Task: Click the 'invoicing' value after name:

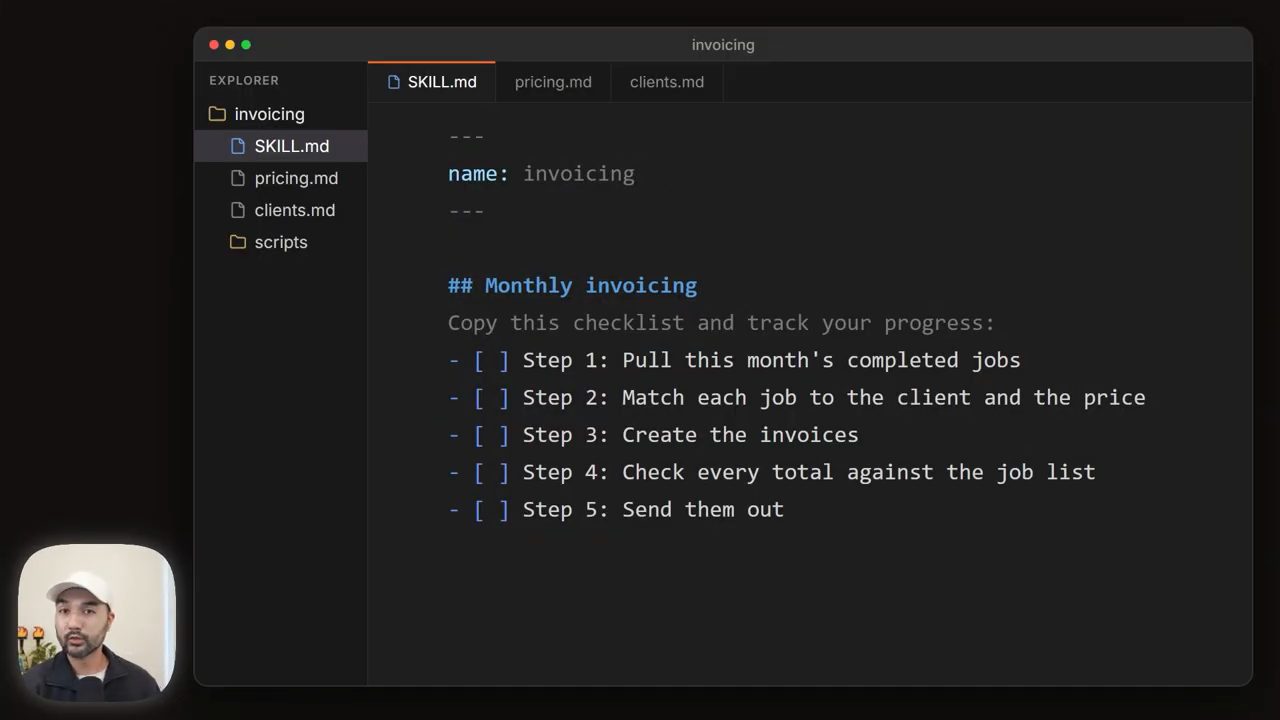Action: pyautogui.click(x=579, y=174)
